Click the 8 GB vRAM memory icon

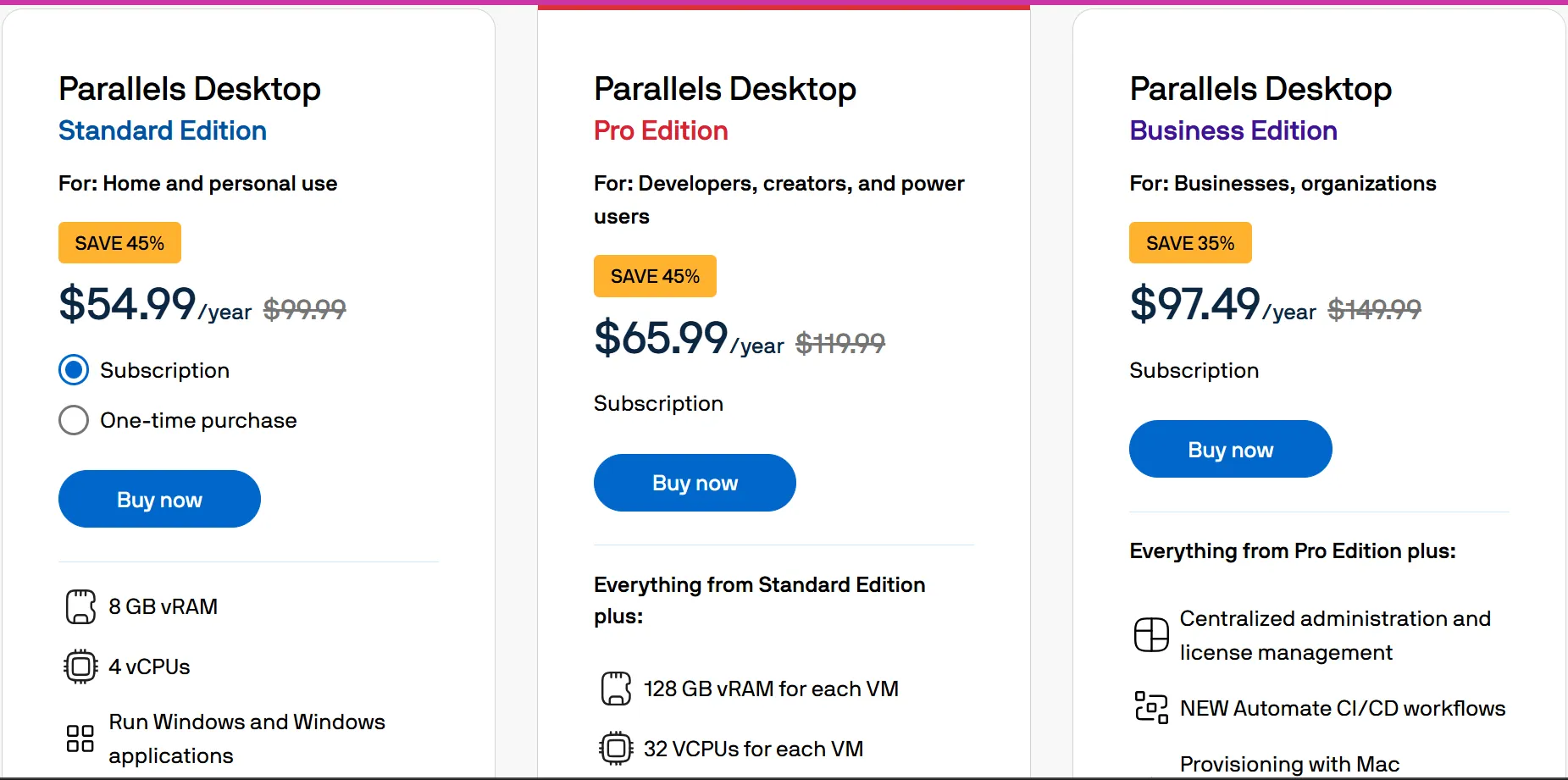(x=80, y=606)
